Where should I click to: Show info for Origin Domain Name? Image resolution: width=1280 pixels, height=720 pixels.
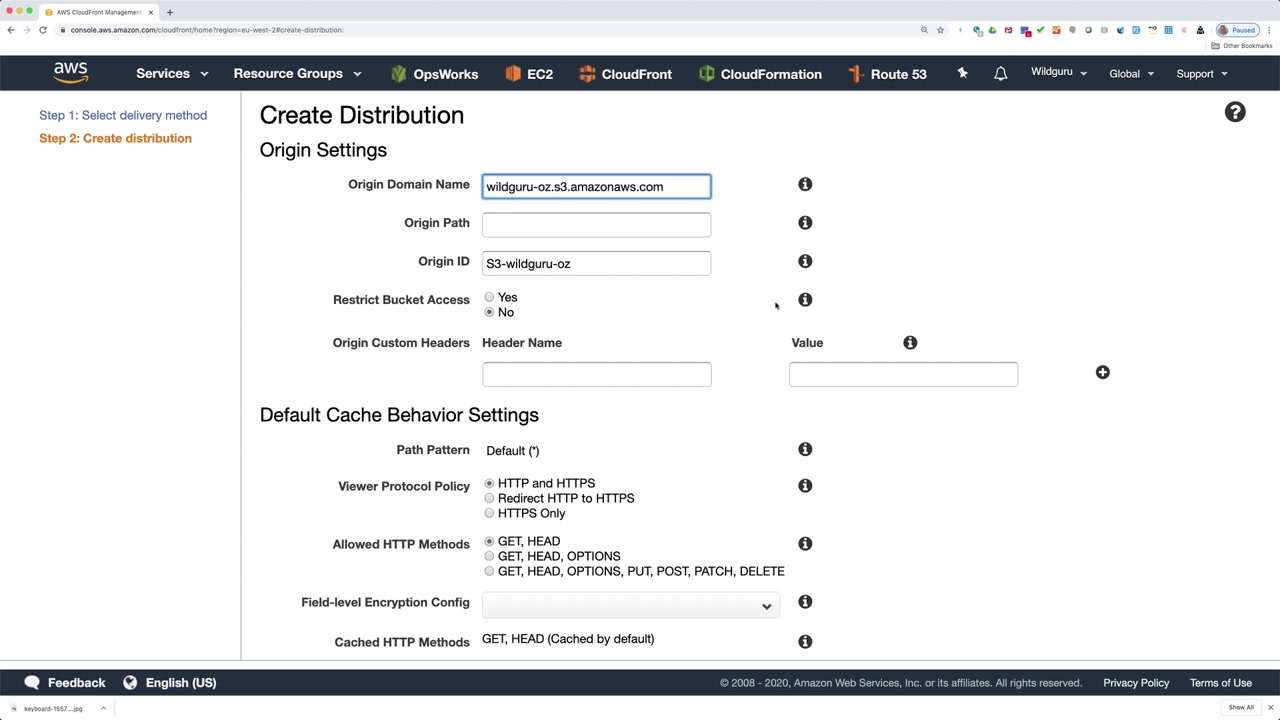805,184
